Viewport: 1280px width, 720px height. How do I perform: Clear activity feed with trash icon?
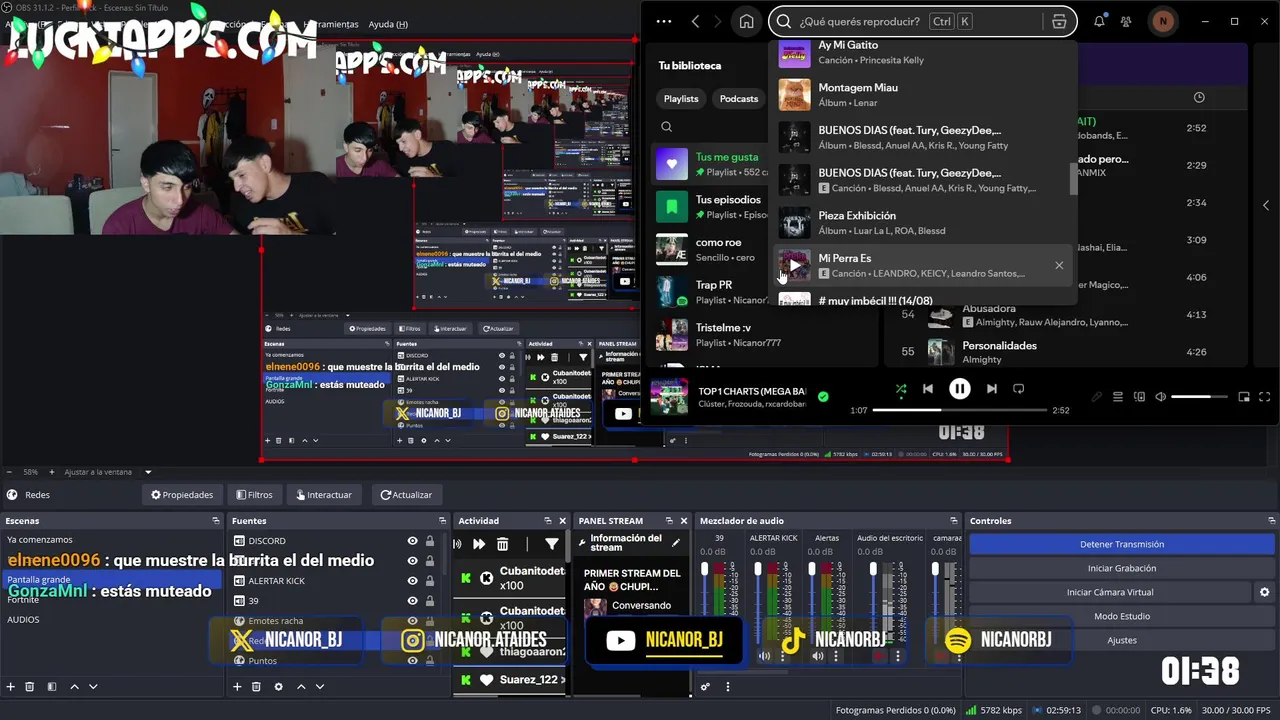click(x=502, y=544)
